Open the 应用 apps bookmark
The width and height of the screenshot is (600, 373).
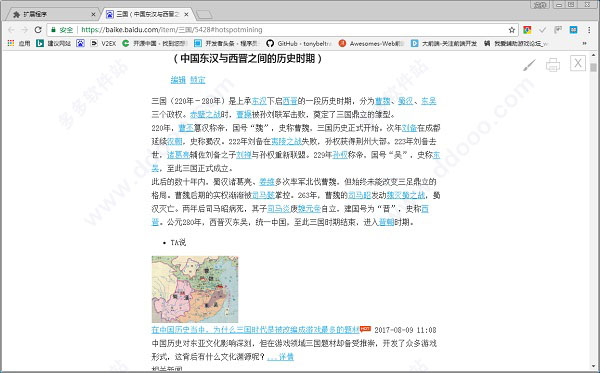point(19,43)
